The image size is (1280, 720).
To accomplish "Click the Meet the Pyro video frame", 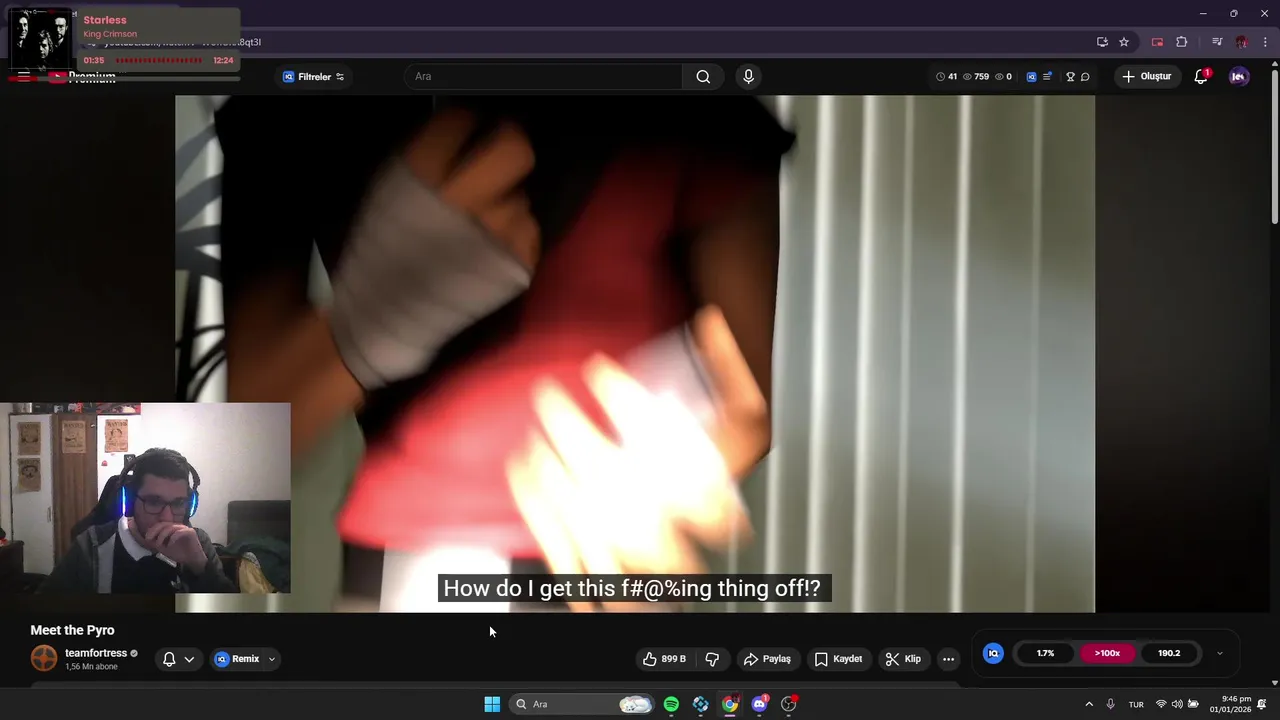I will coord(635,353).
